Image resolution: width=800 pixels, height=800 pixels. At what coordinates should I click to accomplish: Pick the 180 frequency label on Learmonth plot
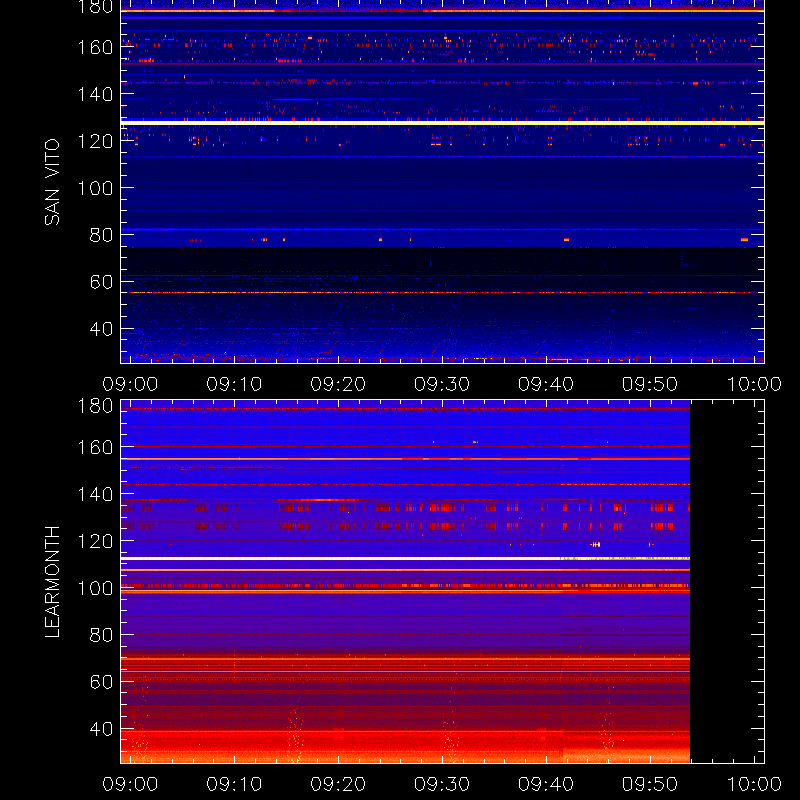(95, 406)
